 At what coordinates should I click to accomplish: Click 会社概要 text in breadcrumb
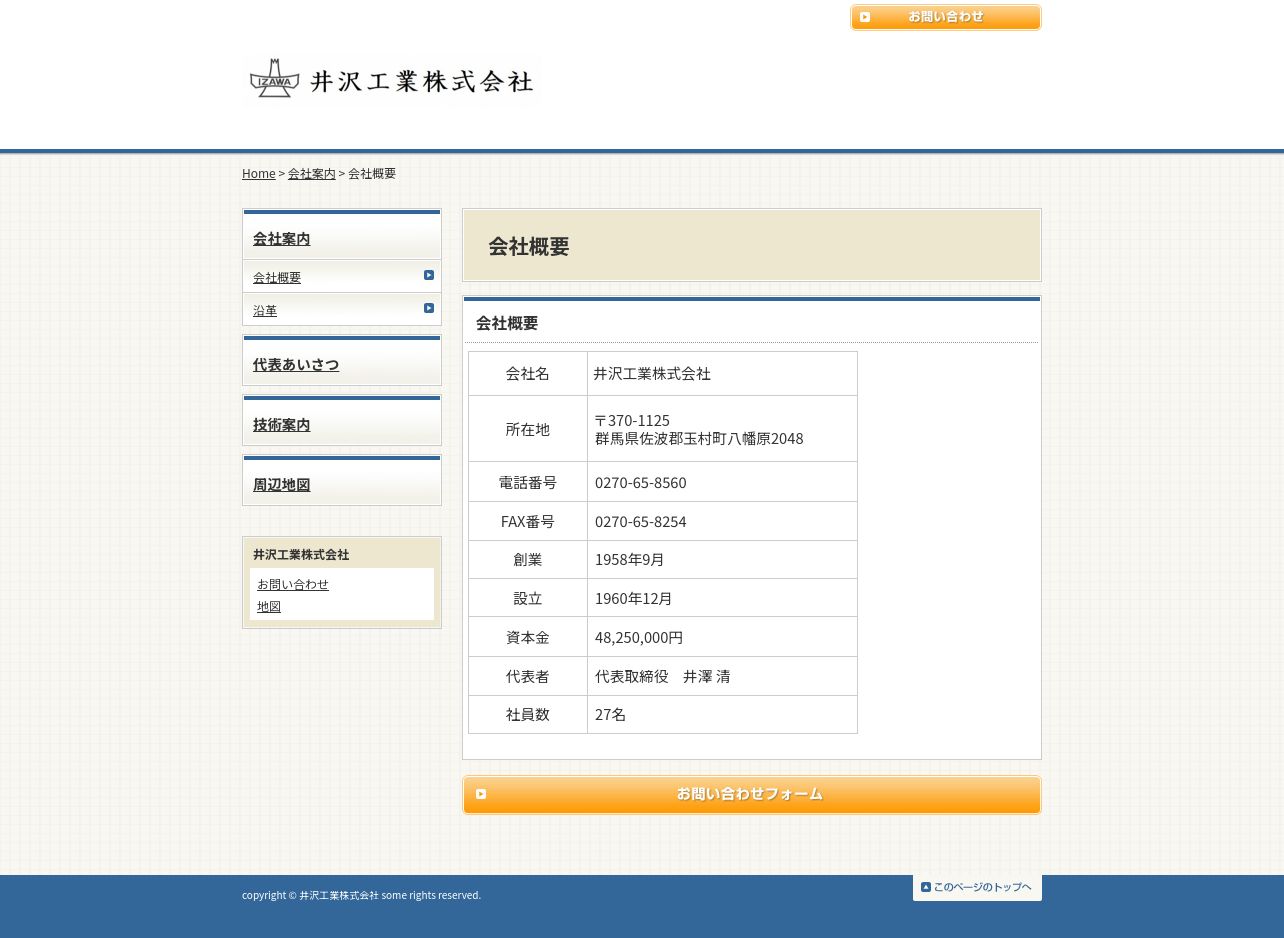(x=372, y=173)
